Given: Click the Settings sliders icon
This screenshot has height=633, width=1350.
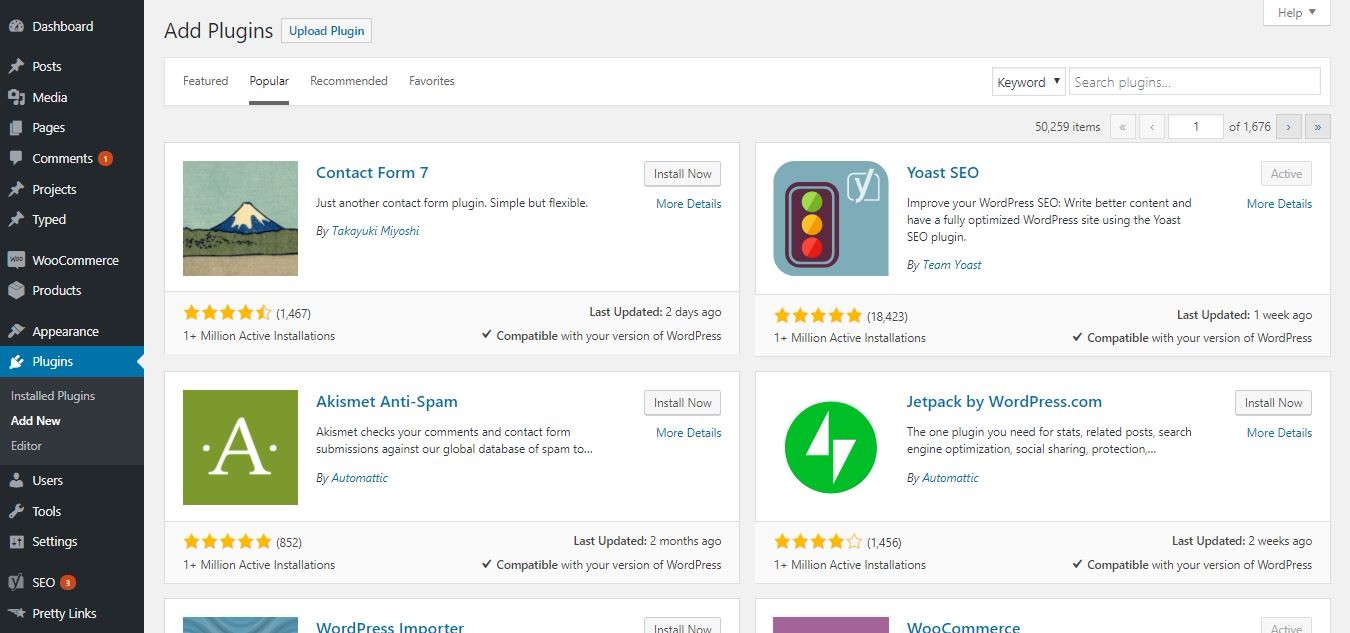Looking at the screenshot, I should click(16, 541).
